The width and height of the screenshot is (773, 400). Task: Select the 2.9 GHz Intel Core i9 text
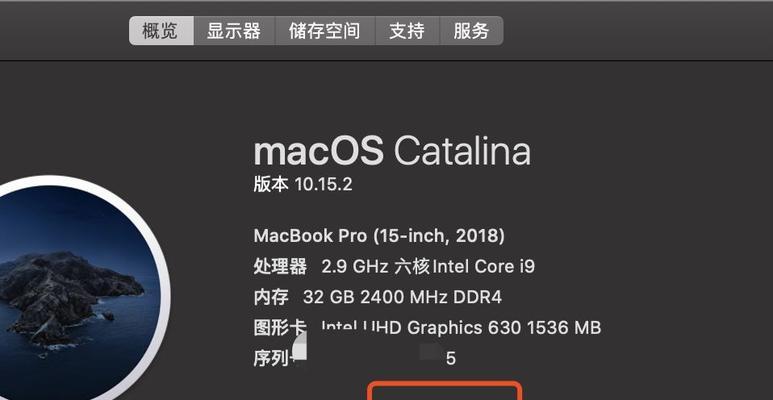[428, 267]
